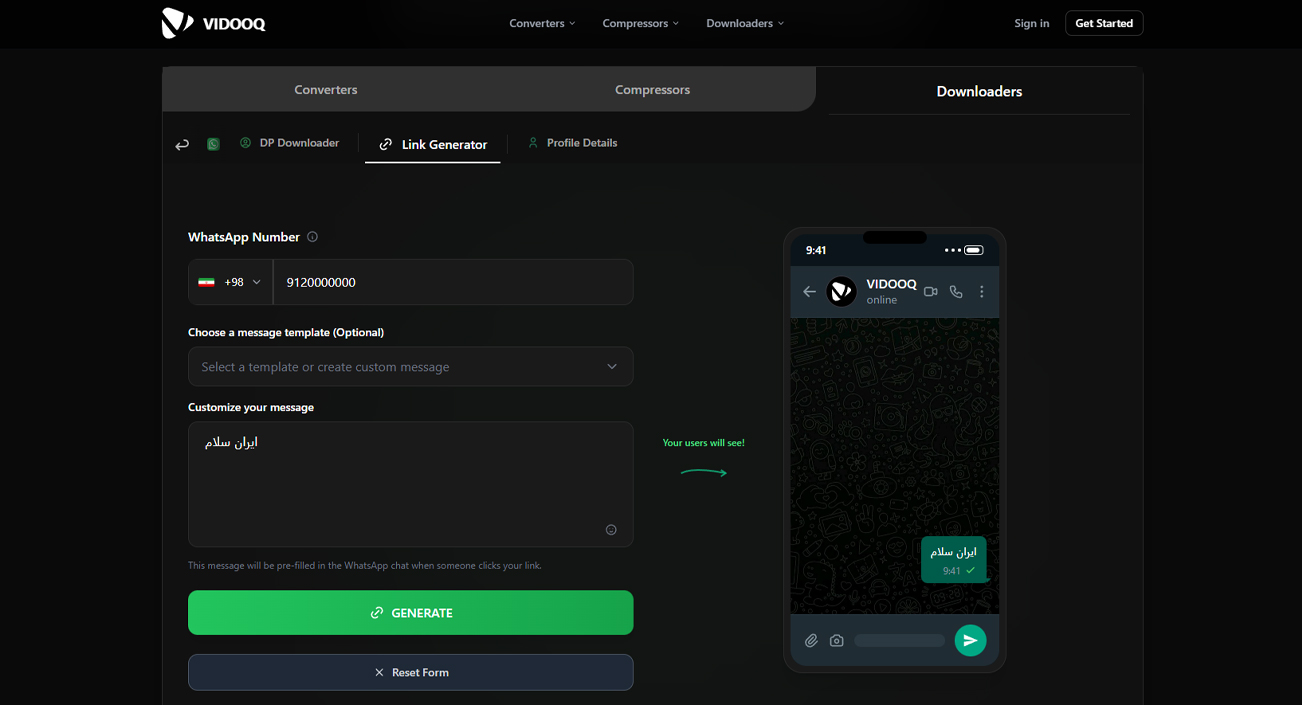This screenshot has height=705, width=1302.
Task: Tap the voice call icon in phone preview
Action: pyautogui.click(x=956, y=292)
